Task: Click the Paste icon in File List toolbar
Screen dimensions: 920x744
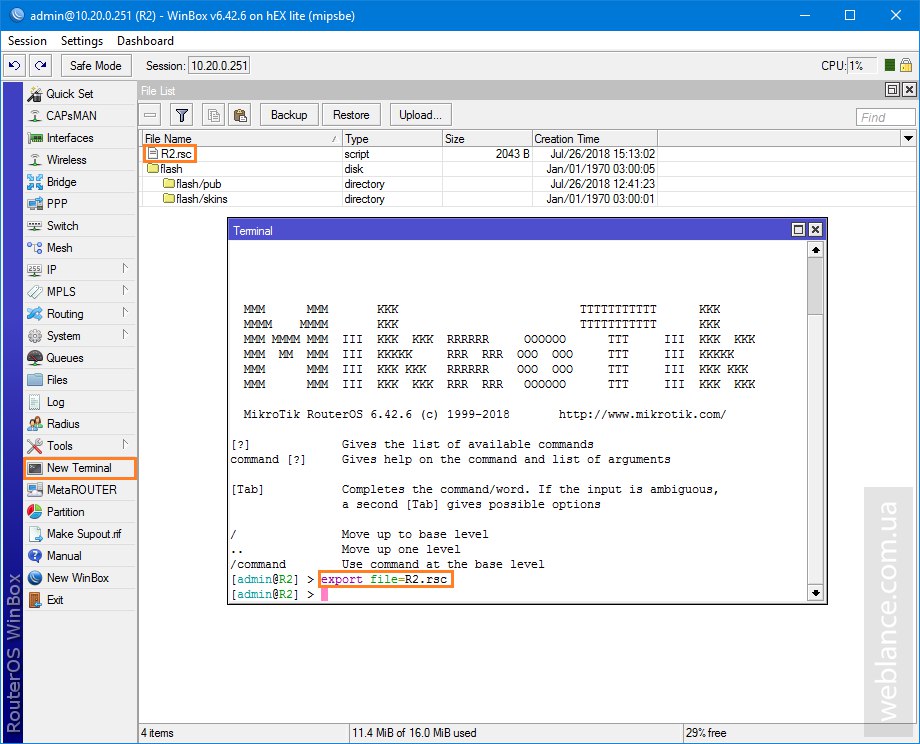Action: [240, 115]
